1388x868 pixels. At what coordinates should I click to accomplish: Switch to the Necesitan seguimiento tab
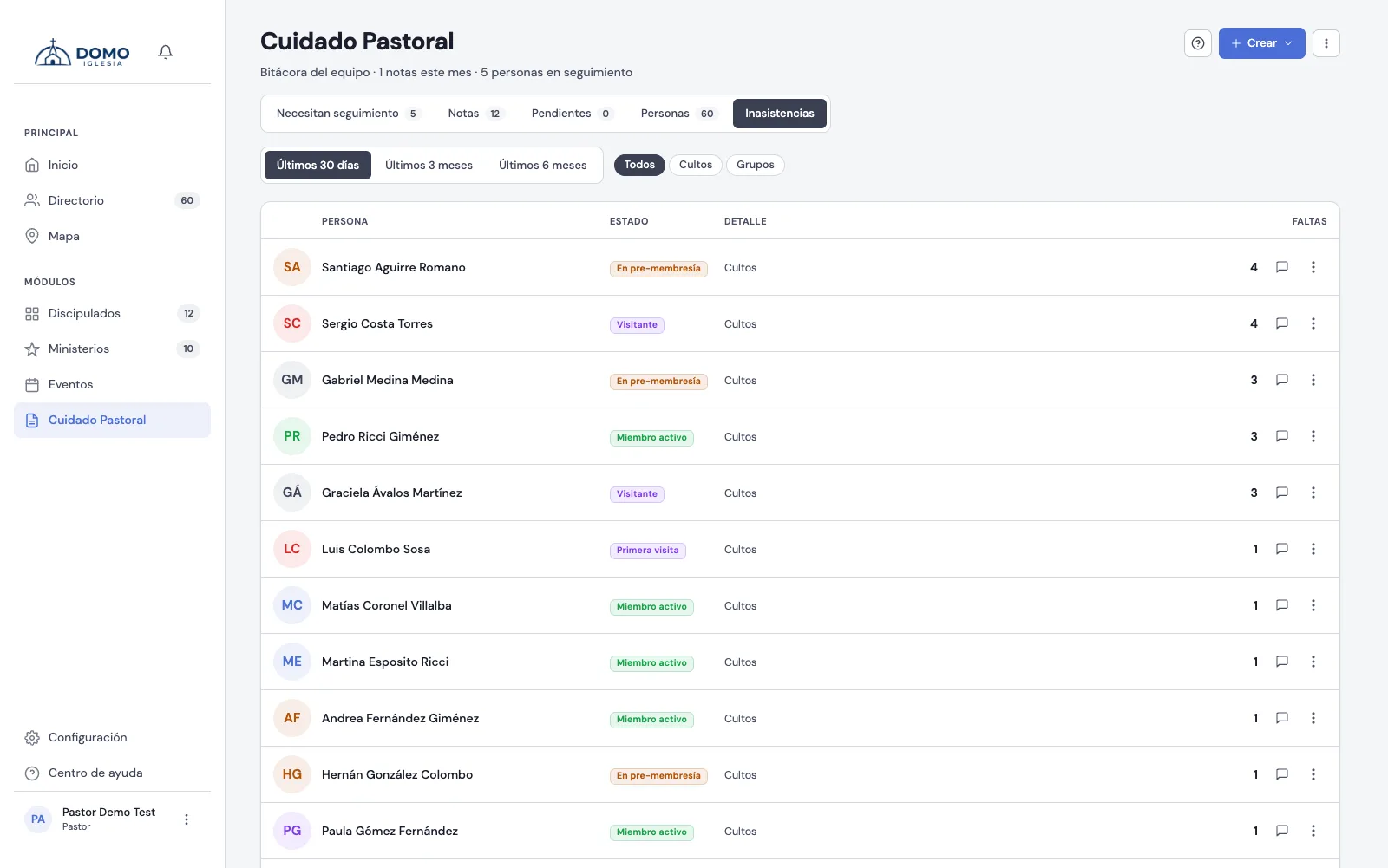pyautogui.click(x=348, y=114)
